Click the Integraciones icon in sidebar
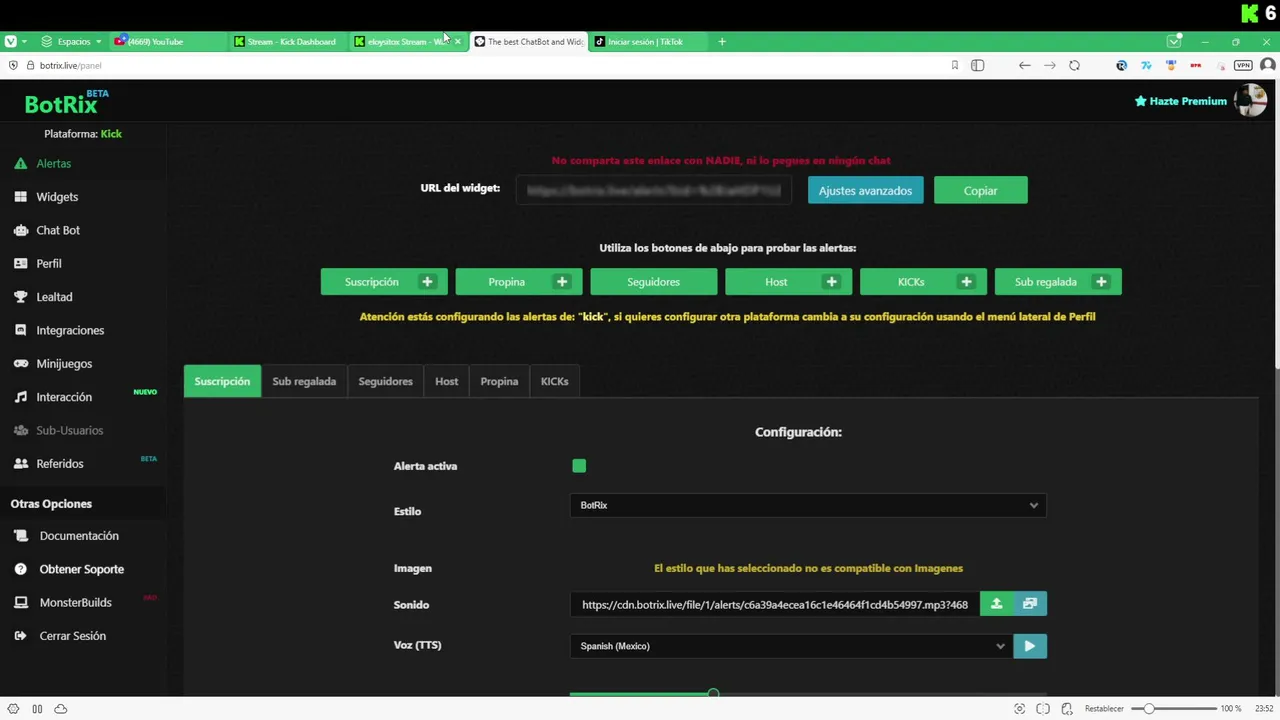The height and width of the screenshot is (720, 1280). (x=20, y=330)
